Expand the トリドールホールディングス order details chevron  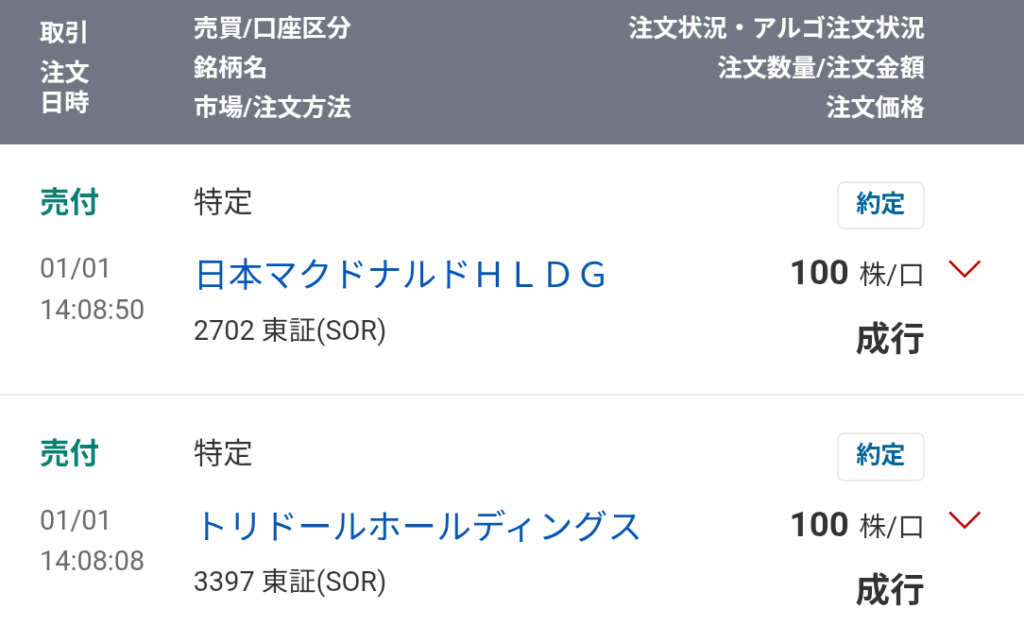coord(965,520)
